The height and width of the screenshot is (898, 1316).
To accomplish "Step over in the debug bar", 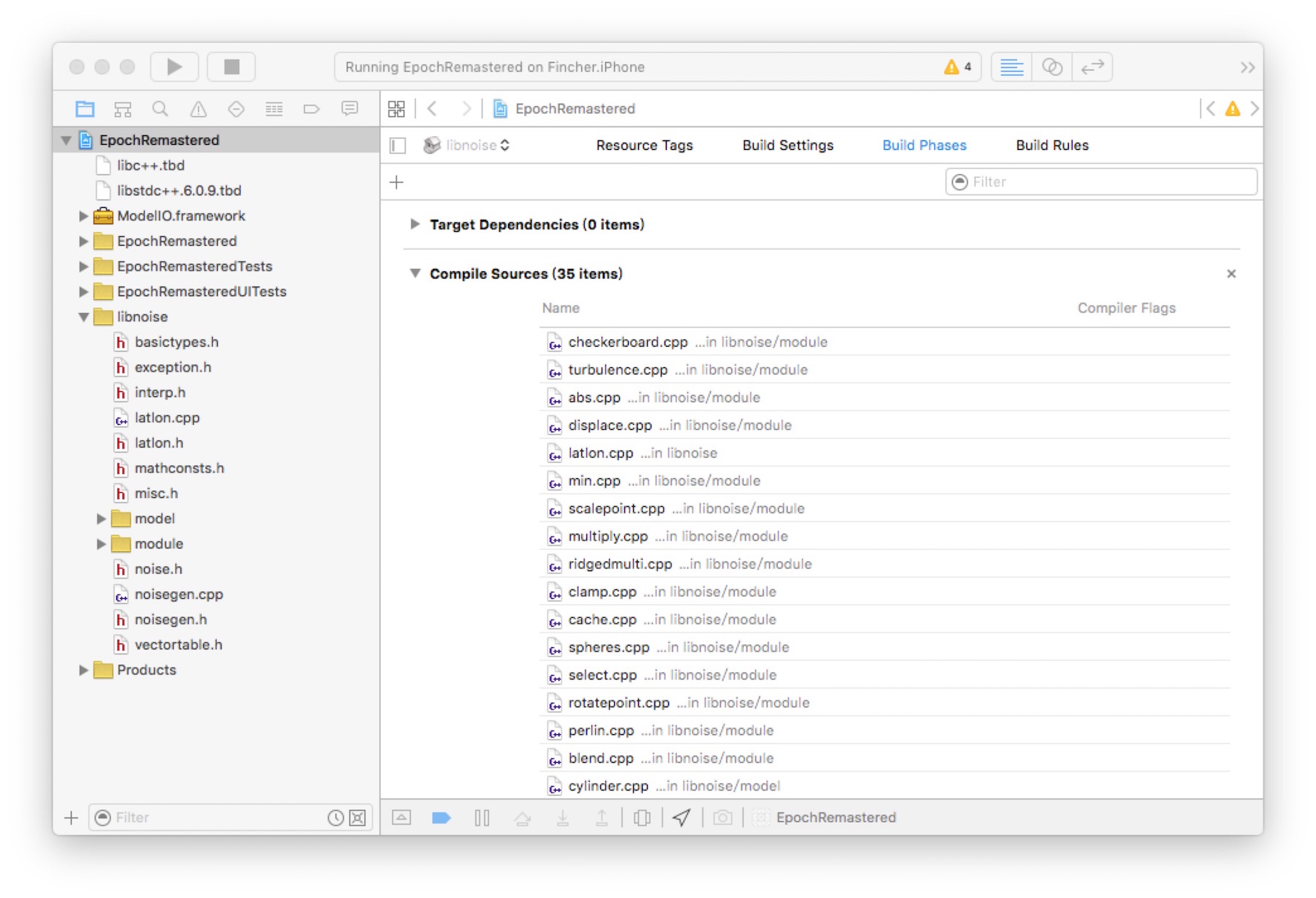I will point(522,818).
